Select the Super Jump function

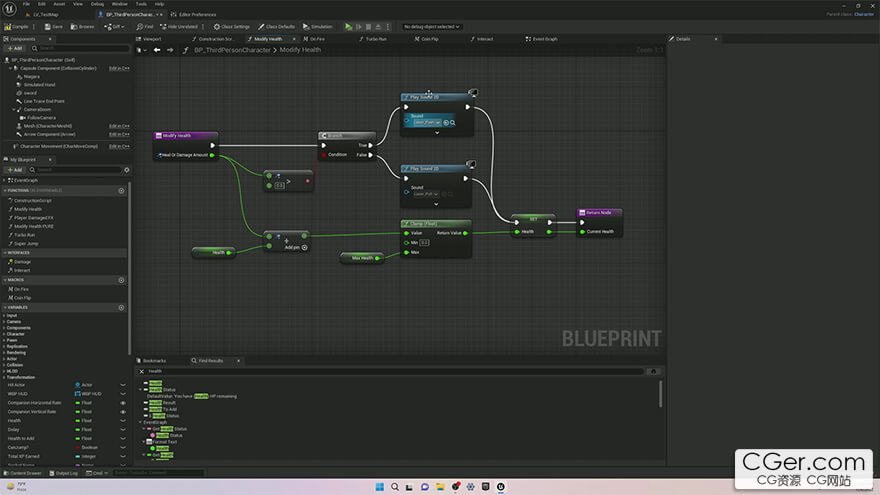(26, 244)
